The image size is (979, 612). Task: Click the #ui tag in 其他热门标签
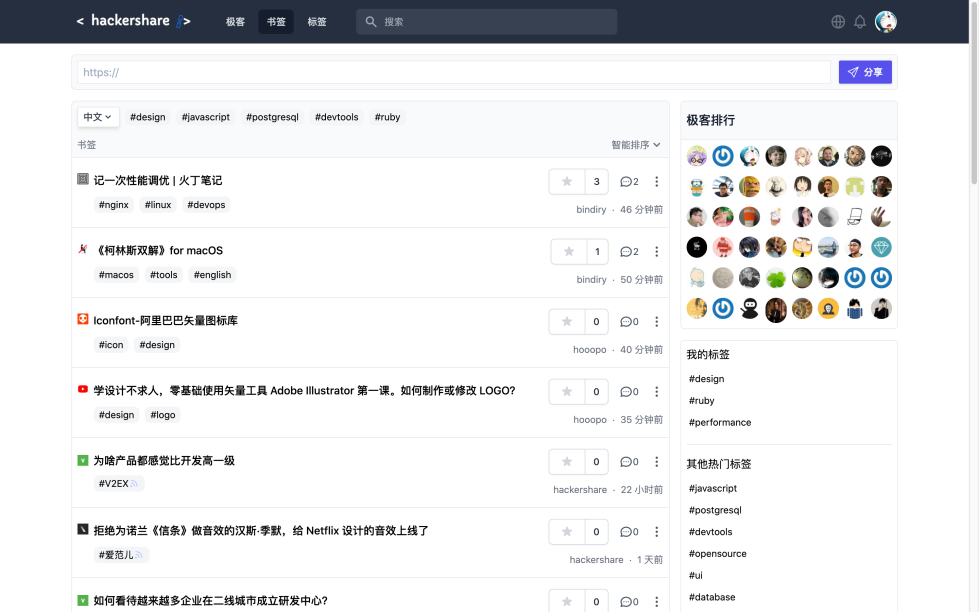click(x=696, y=575)
